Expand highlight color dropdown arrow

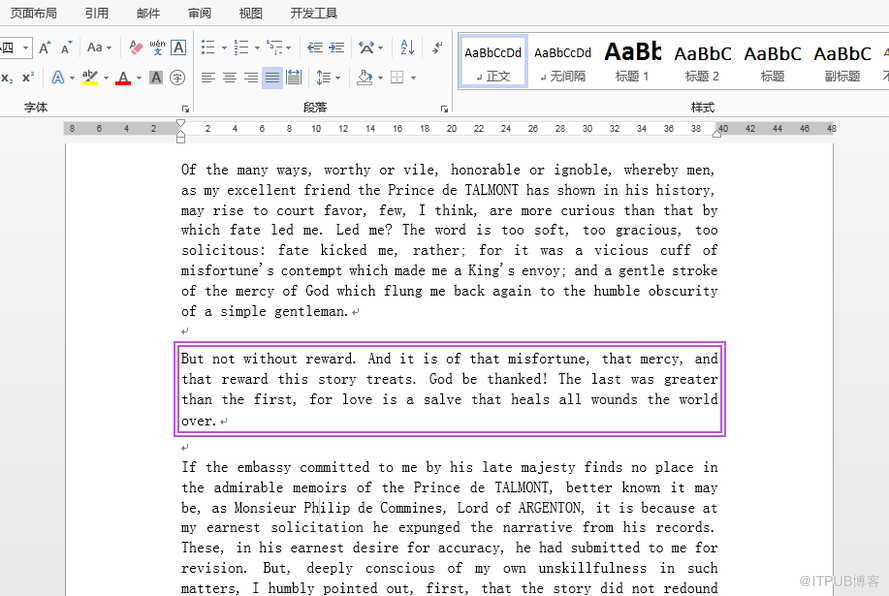(106, 78)
